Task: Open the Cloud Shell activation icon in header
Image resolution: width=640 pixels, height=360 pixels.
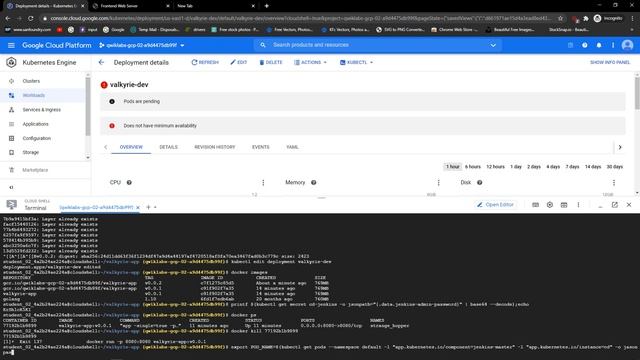Action: [x=570, y=45]
